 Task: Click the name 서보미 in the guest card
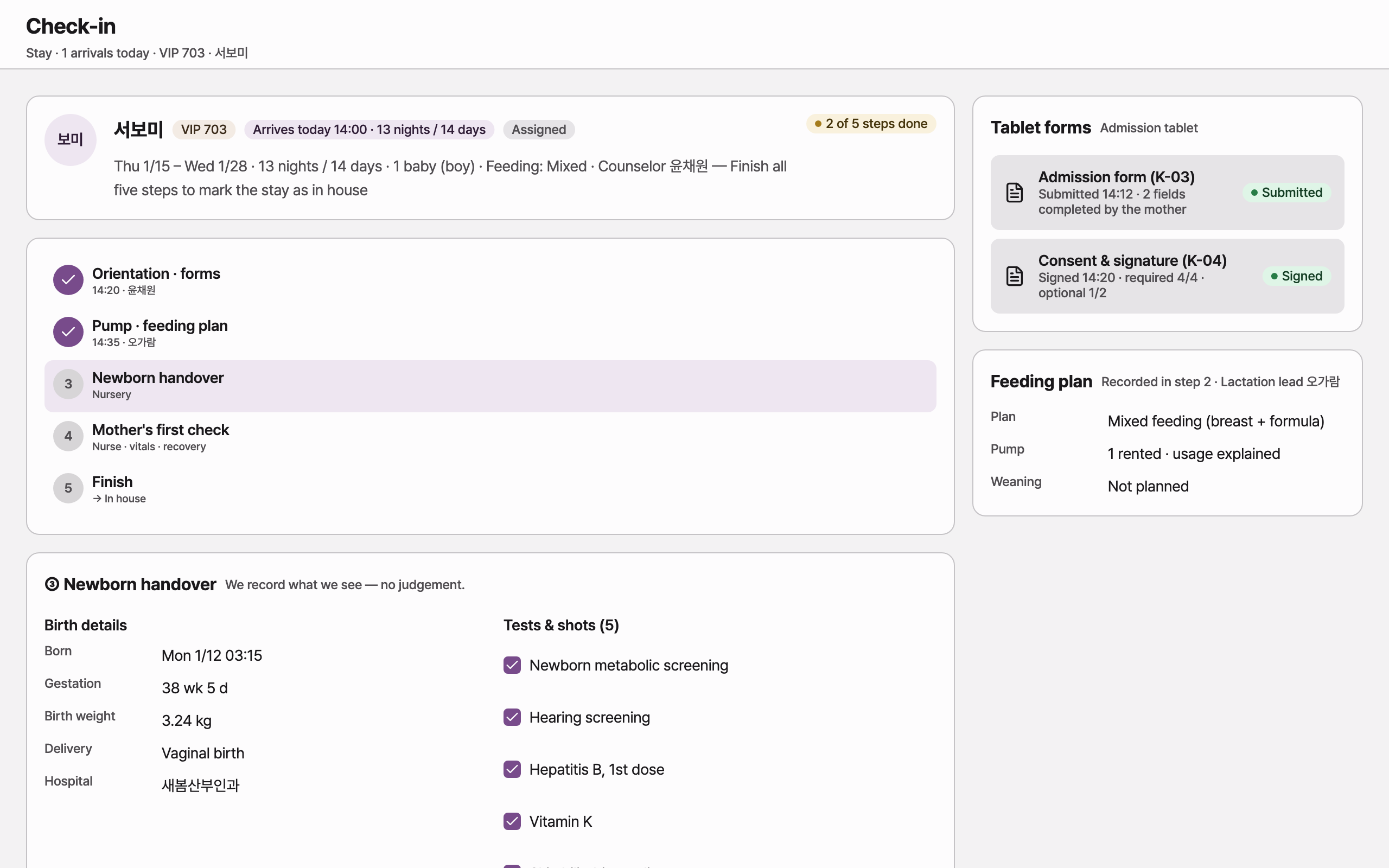[x=138, y=130]
